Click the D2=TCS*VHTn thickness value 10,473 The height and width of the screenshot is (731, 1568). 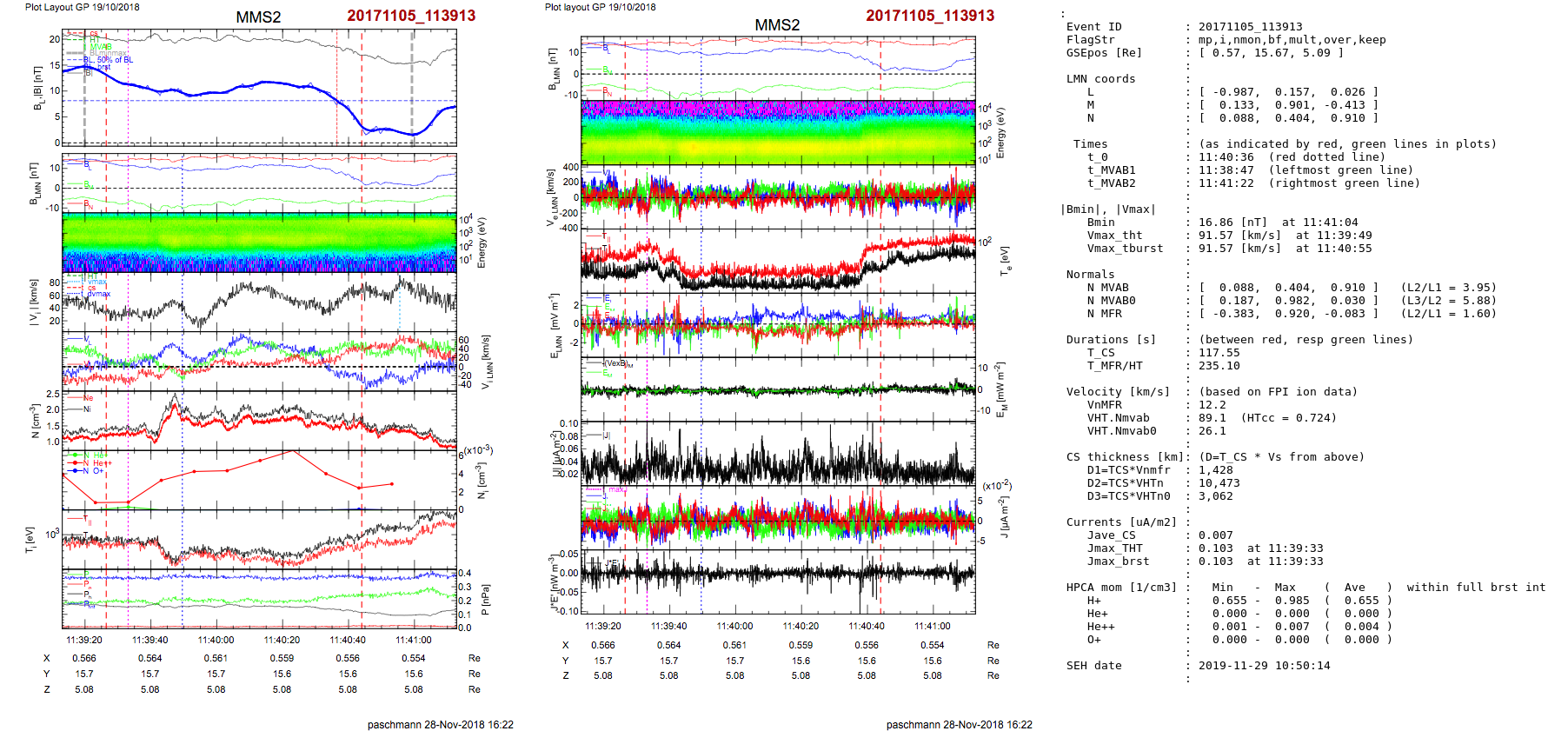[x=1219, y=483]
